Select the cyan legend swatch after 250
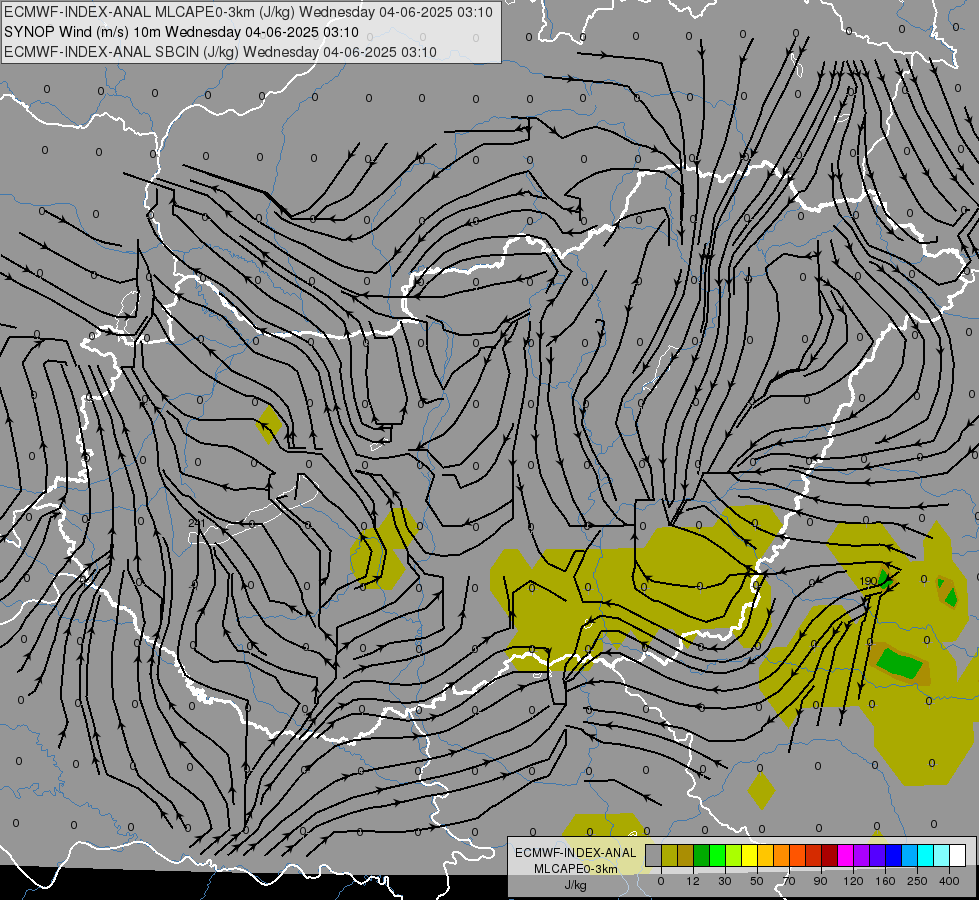979x900 pixels. pyautogui.click(x=926, y=855)
